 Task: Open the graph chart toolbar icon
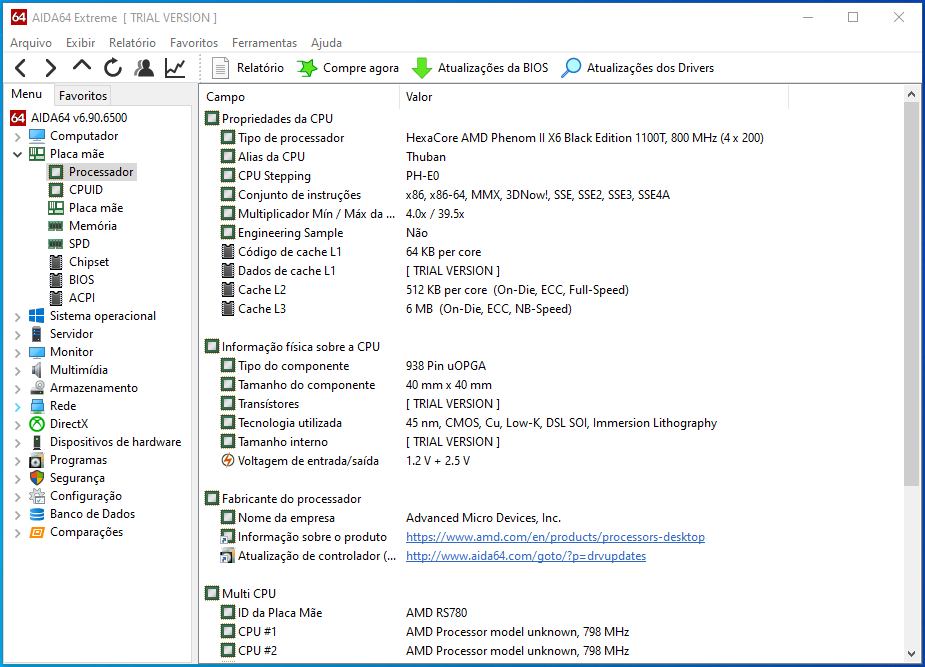click(x=175, y=68)
